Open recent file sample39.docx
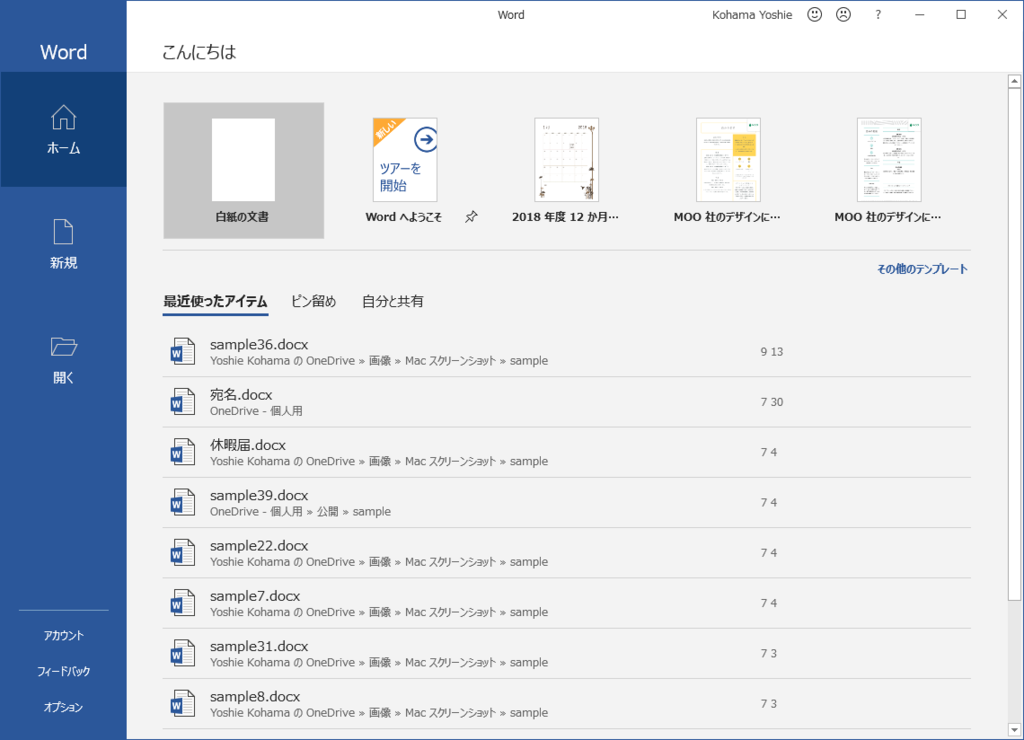 pyautogui.click(x=567, y=502)
